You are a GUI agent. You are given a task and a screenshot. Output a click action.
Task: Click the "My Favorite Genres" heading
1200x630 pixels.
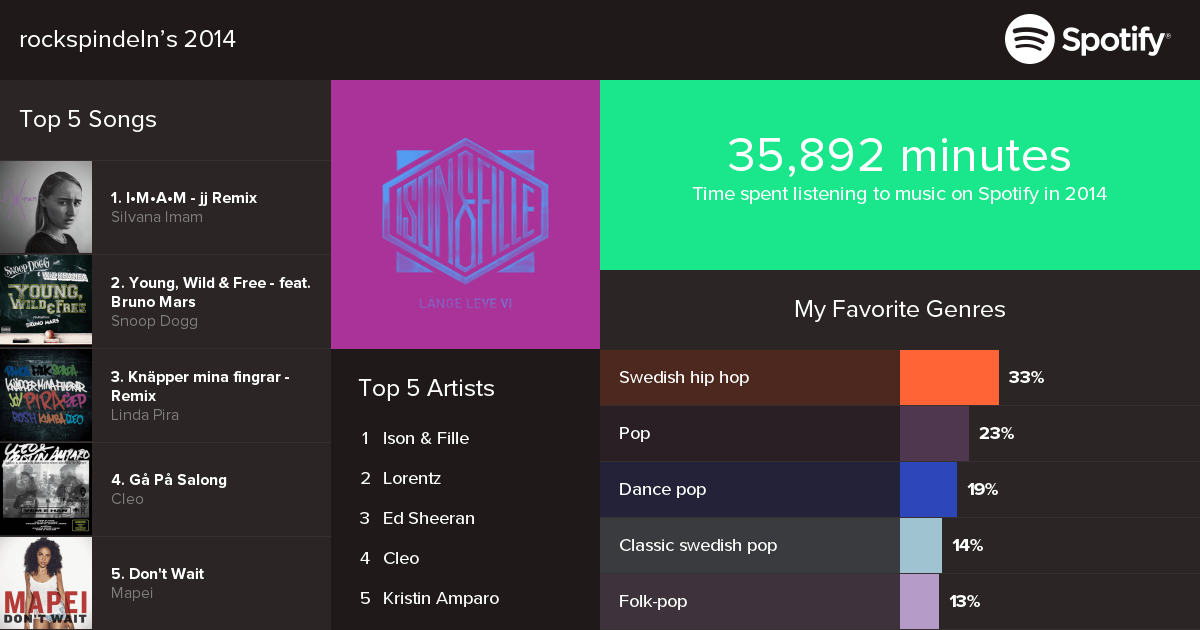pos(900,309)
